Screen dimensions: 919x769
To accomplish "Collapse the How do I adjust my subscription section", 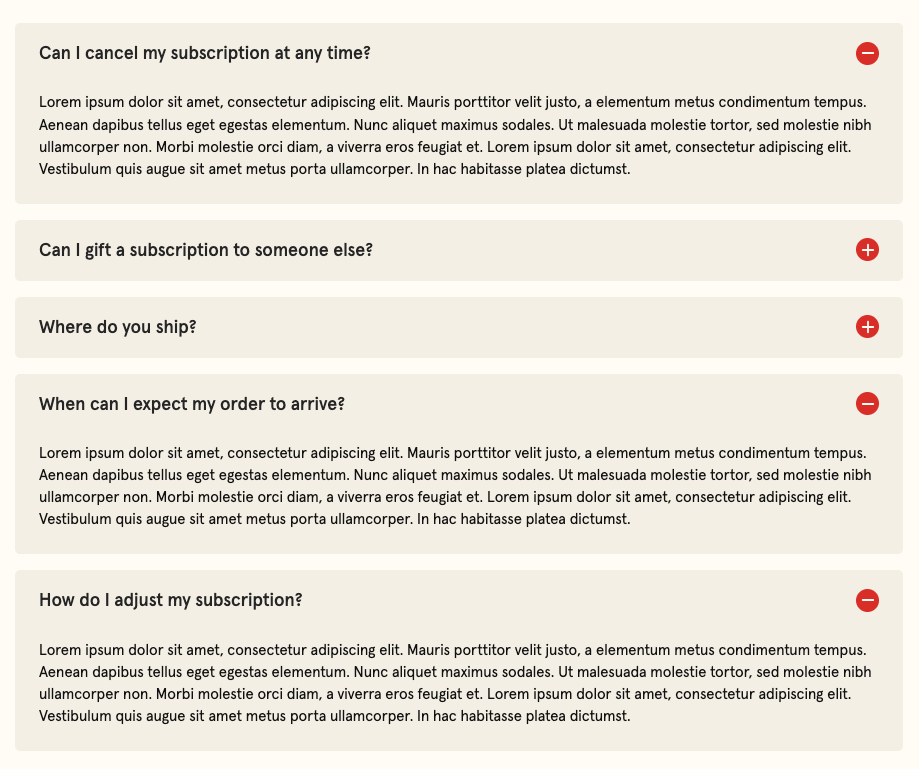I will point(867,601).
